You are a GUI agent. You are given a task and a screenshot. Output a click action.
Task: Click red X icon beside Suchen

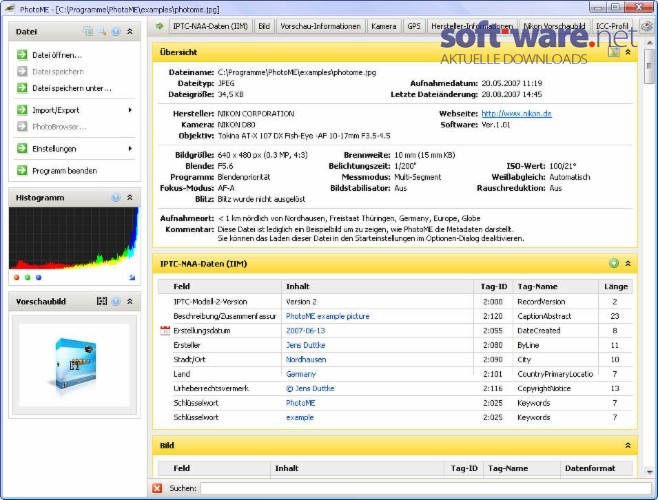click(x=157, y=488)
